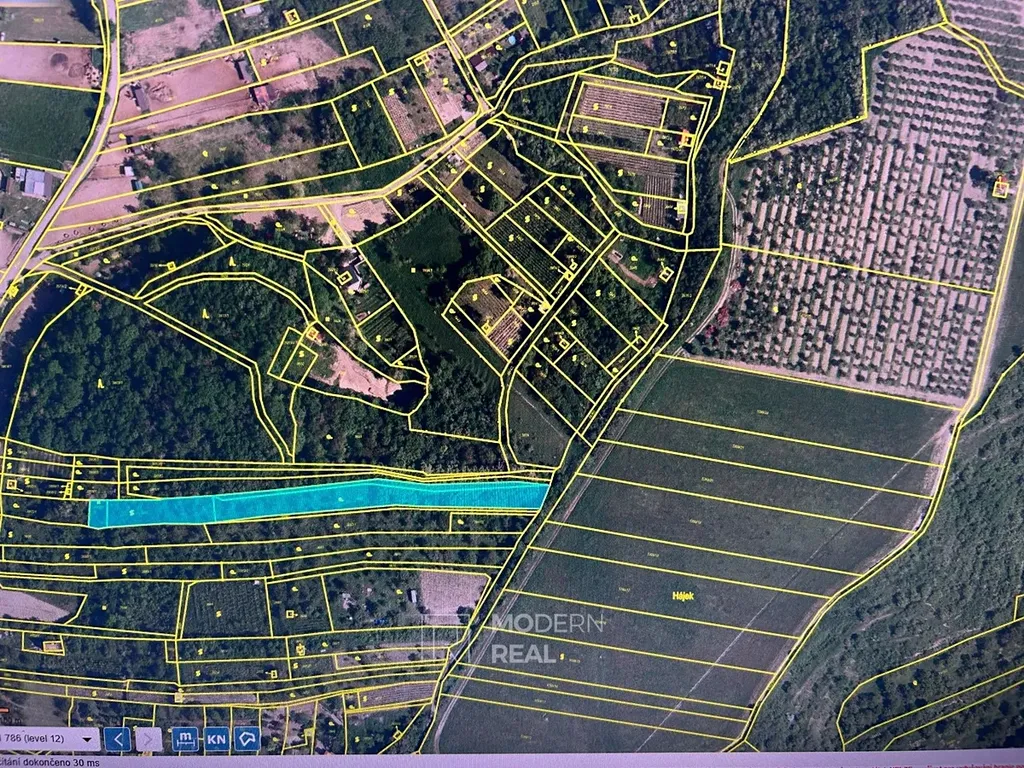Go back with the left arrow button

(x=117, y=739)
